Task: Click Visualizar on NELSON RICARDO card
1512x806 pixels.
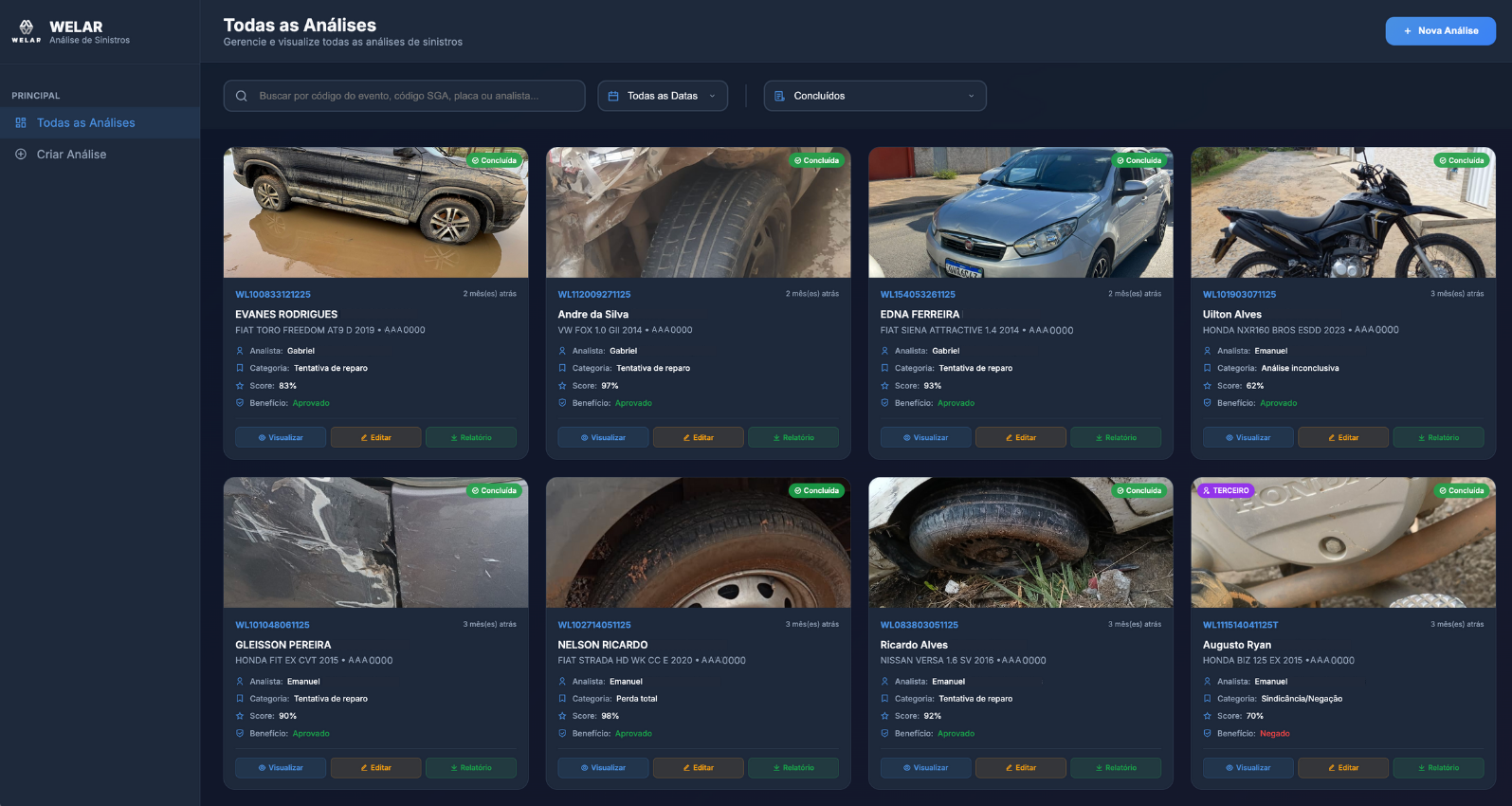Action: coord(603,767)
